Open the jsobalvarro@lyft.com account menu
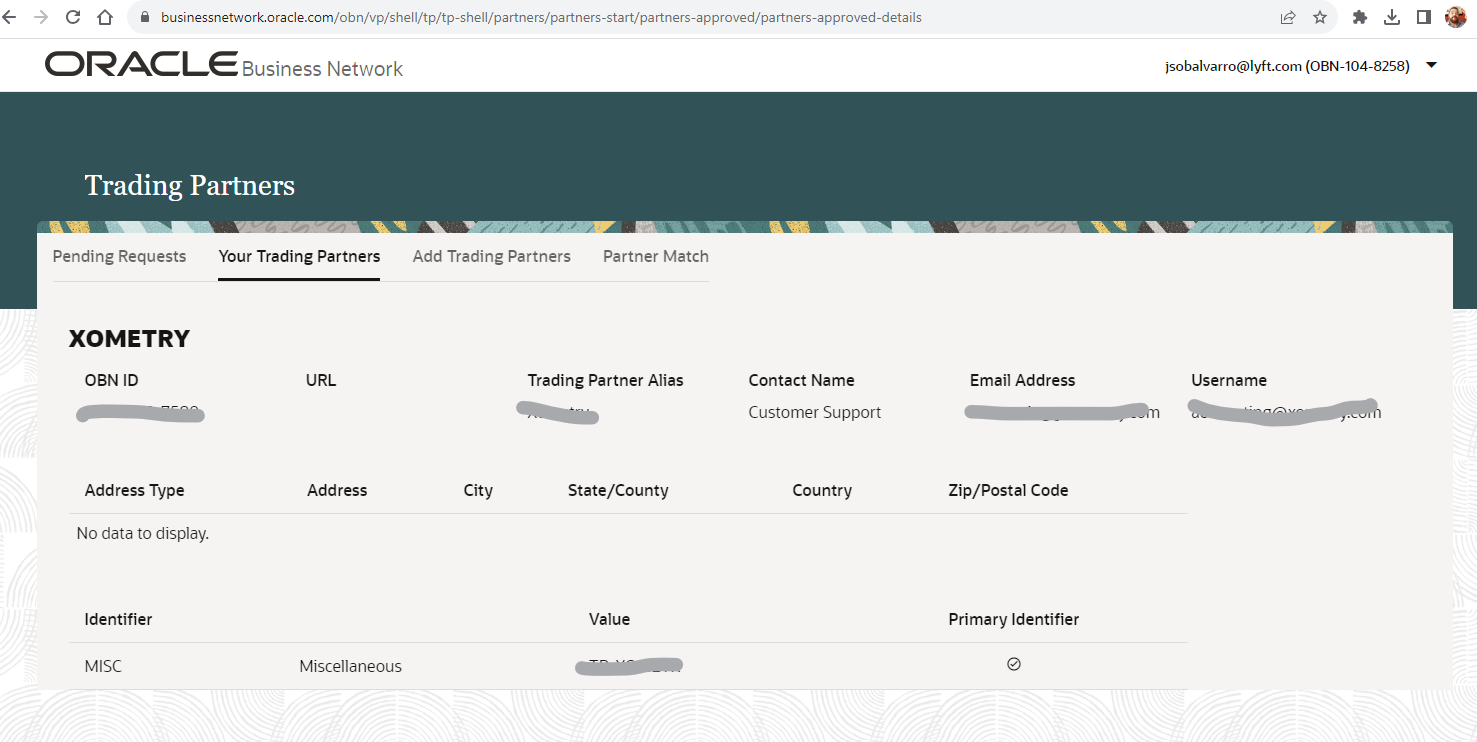This screenshot has height=742, width=1477. click(1287, 66)
